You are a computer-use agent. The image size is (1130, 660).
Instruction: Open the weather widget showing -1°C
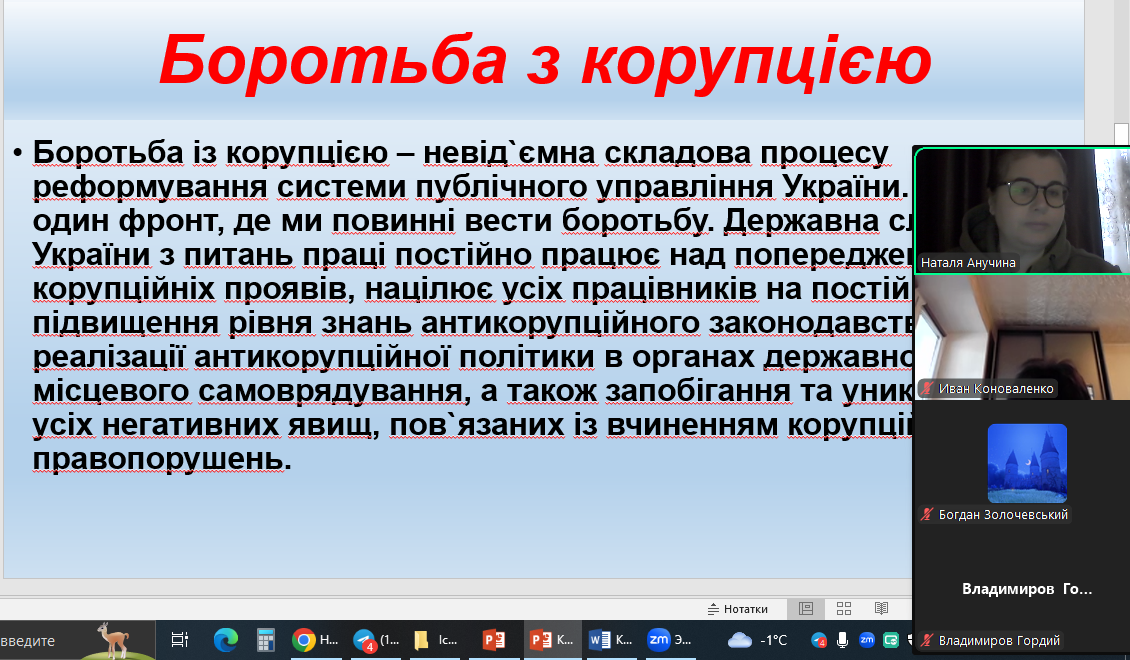pyautogui.click(x=757, y=640)
